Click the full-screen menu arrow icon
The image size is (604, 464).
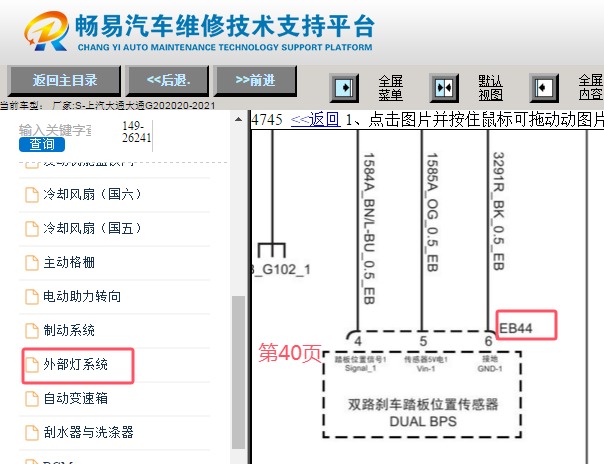[344, 88]
